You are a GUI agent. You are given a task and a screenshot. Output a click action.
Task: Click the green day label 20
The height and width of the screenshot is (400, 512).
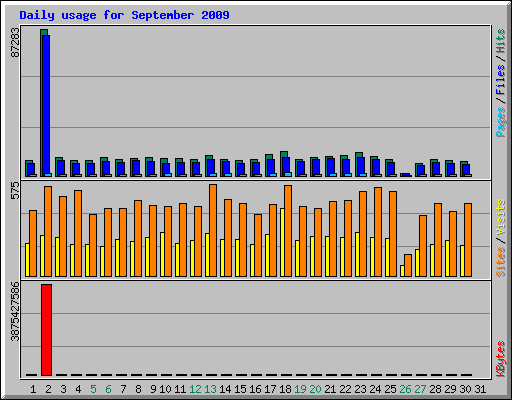(x=315, y=389)
